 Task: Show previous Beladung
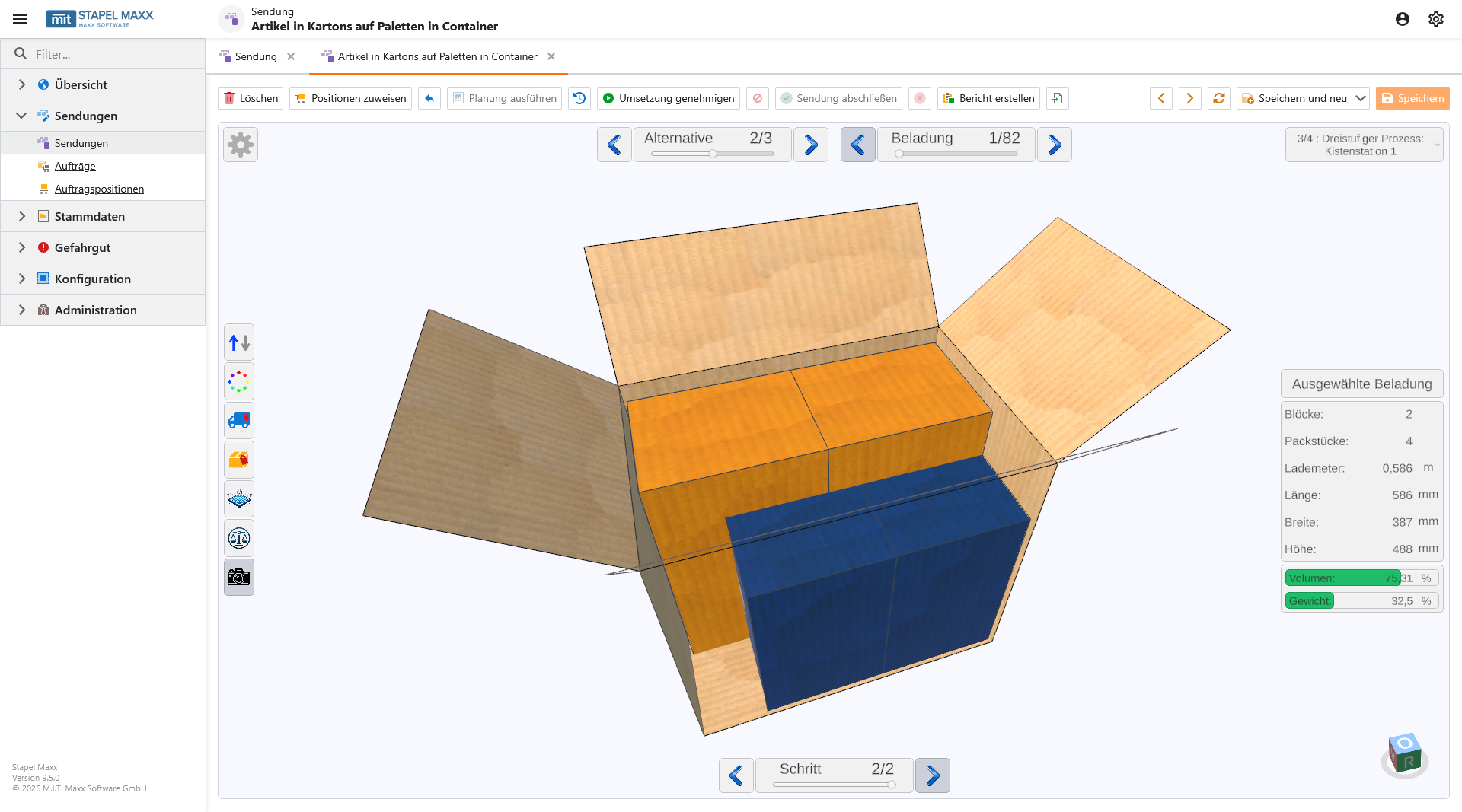click(x=858, y=145)
